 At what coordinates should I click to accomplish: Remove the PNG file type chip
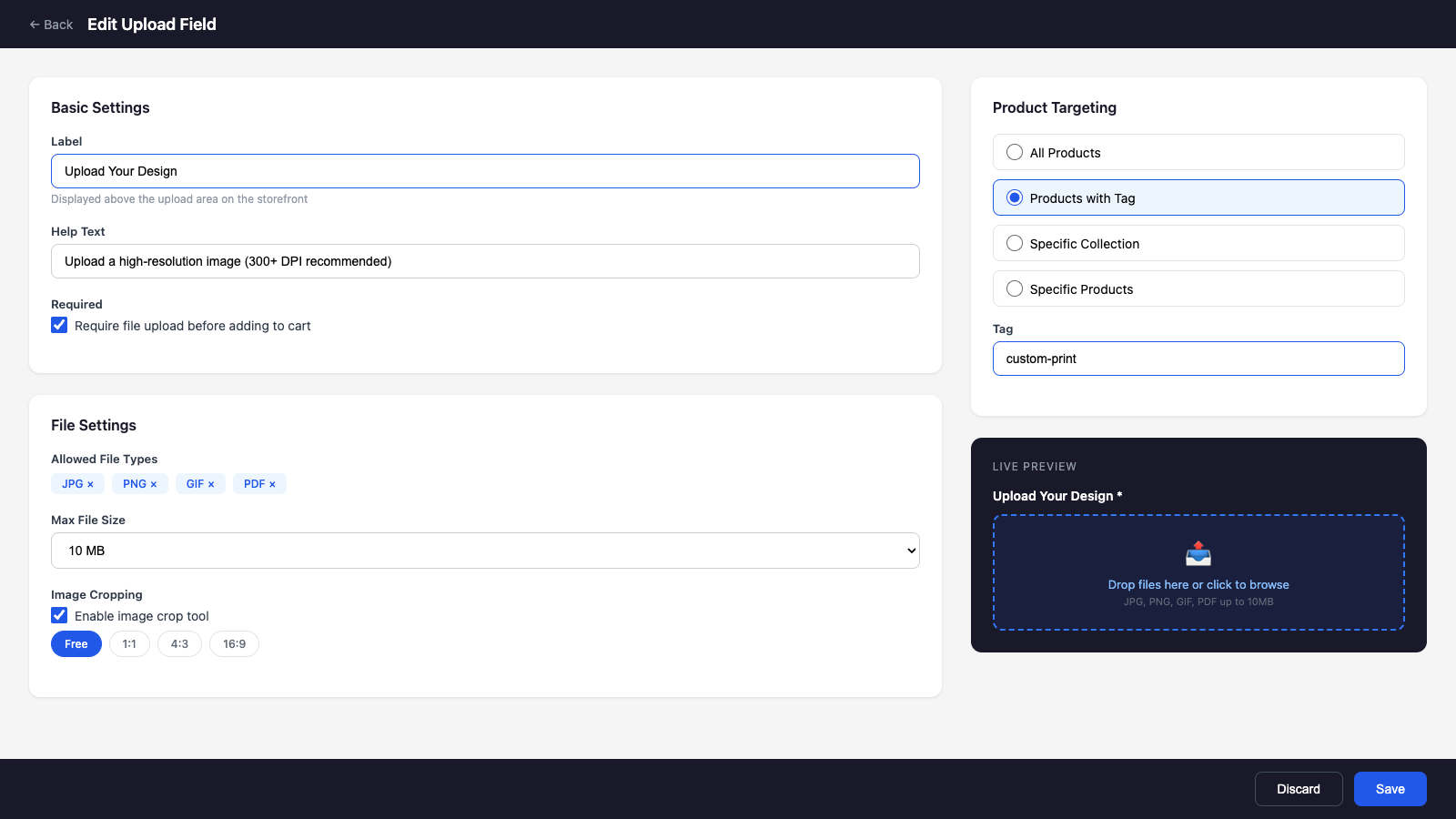[155, 483]
